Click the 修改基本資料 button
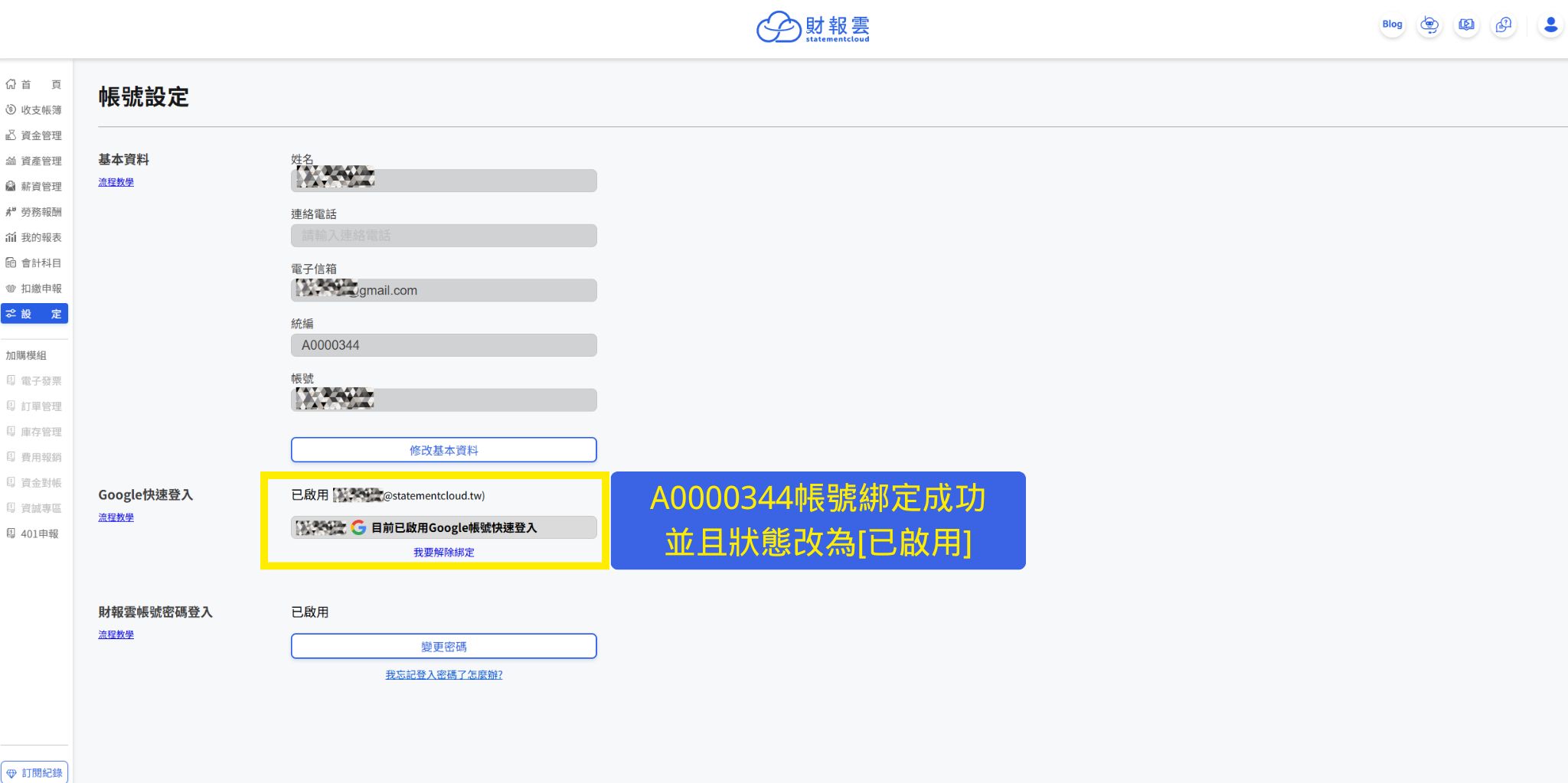The image size is (1568, 783). (443, 450)
